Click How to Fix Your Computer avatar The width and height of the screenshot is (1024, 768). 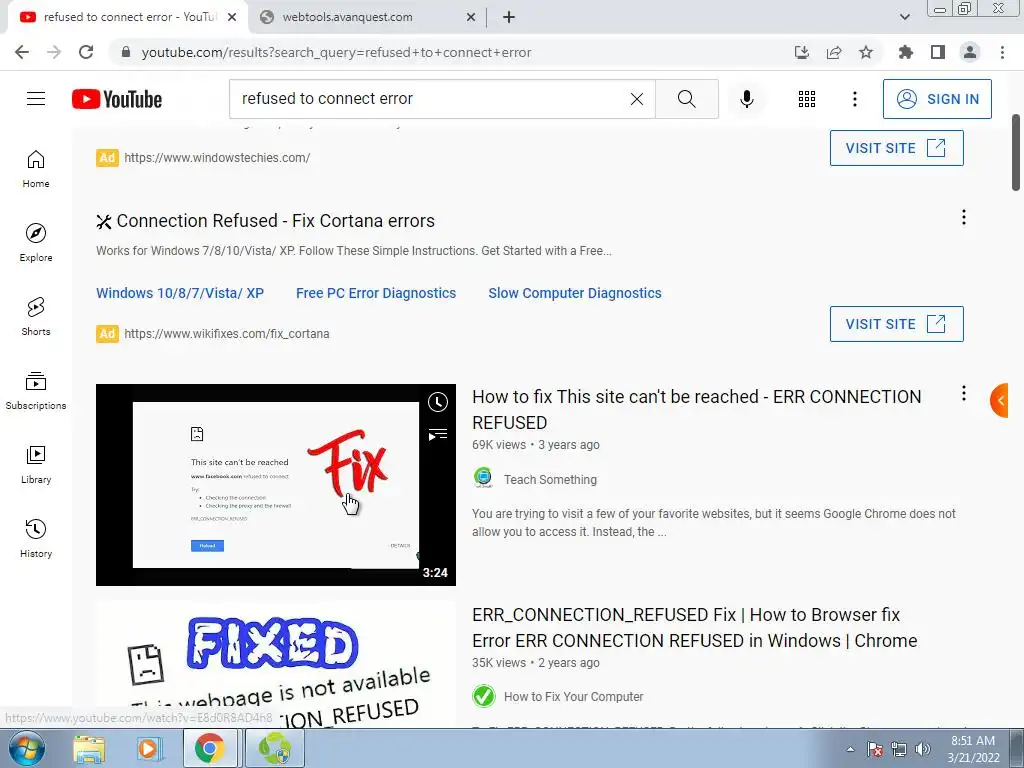click(483, 696)
